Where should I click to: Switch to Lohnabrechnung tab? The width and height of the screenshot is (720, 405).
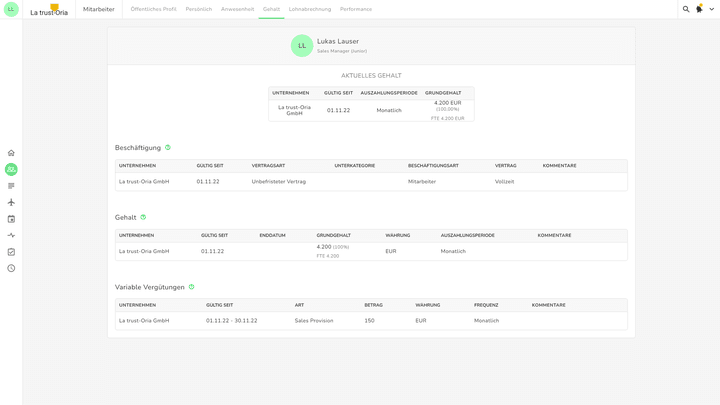(310, 9)
